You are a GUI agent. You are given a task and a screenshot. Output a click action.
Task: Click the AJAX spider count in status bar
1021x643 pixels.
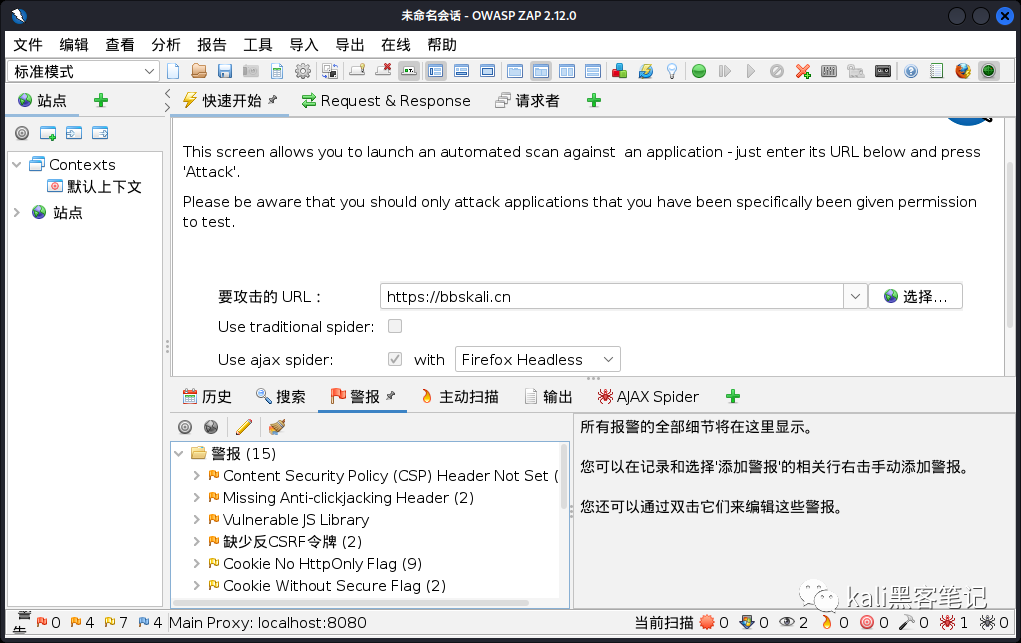[x=955, y=623]
